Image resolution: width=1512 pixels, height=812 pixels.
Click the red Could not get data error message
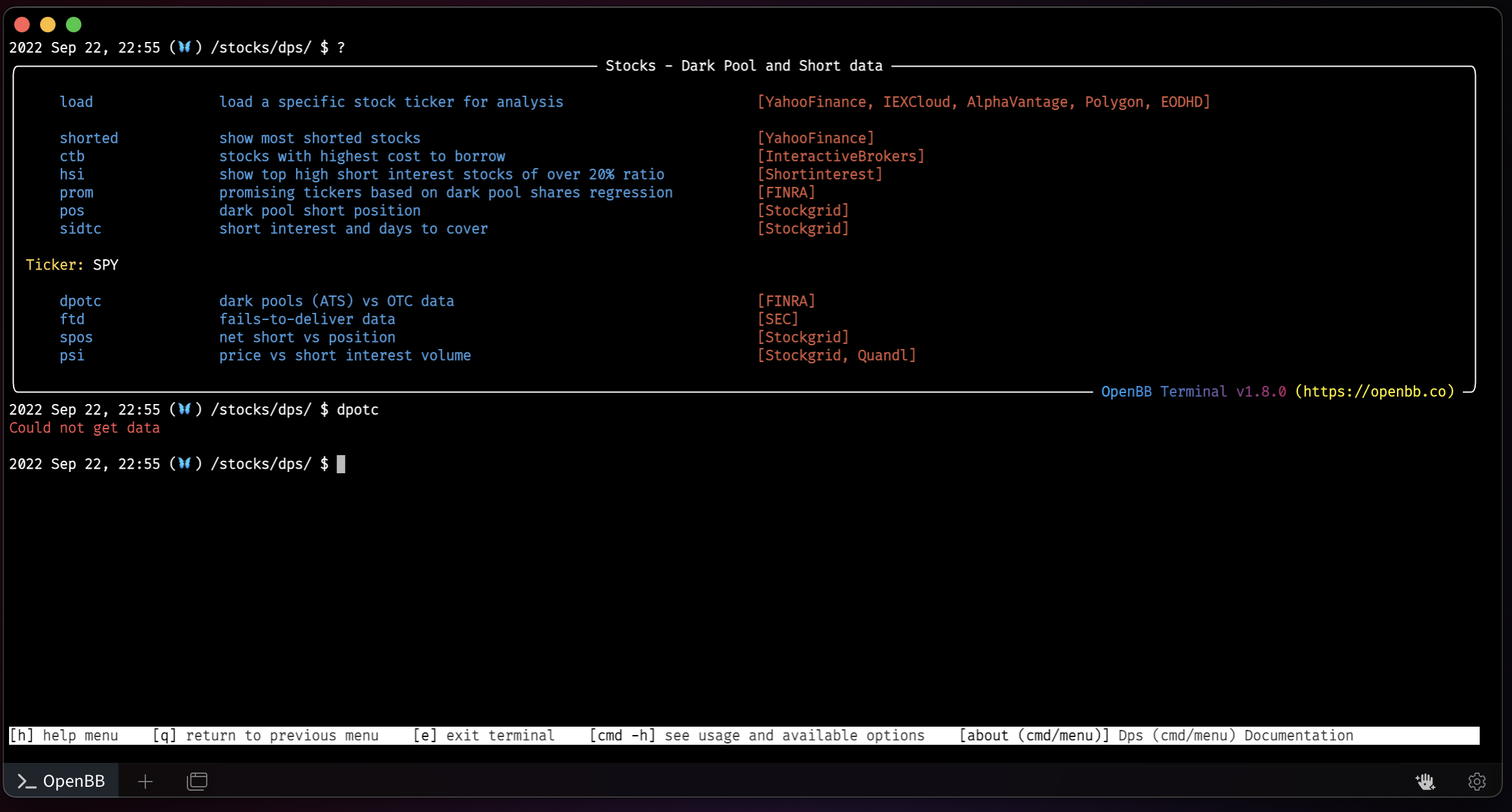click(84, 427)
